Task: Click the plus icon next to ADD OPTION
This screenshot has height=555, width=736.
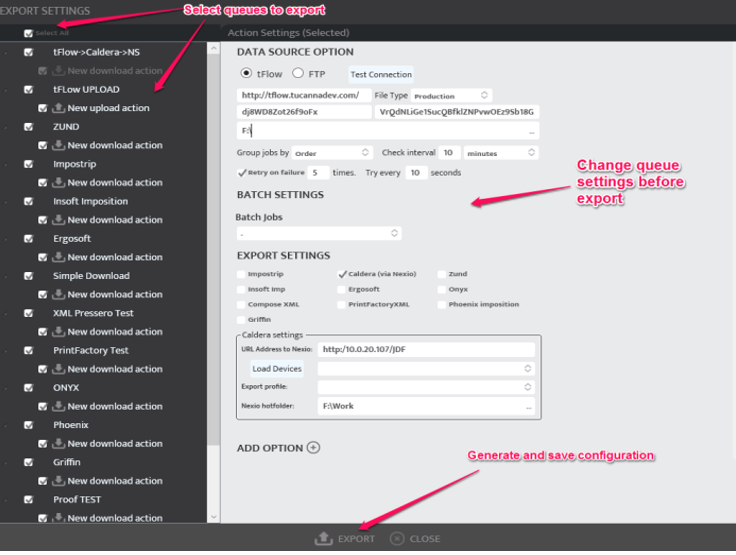Action: 313,447
